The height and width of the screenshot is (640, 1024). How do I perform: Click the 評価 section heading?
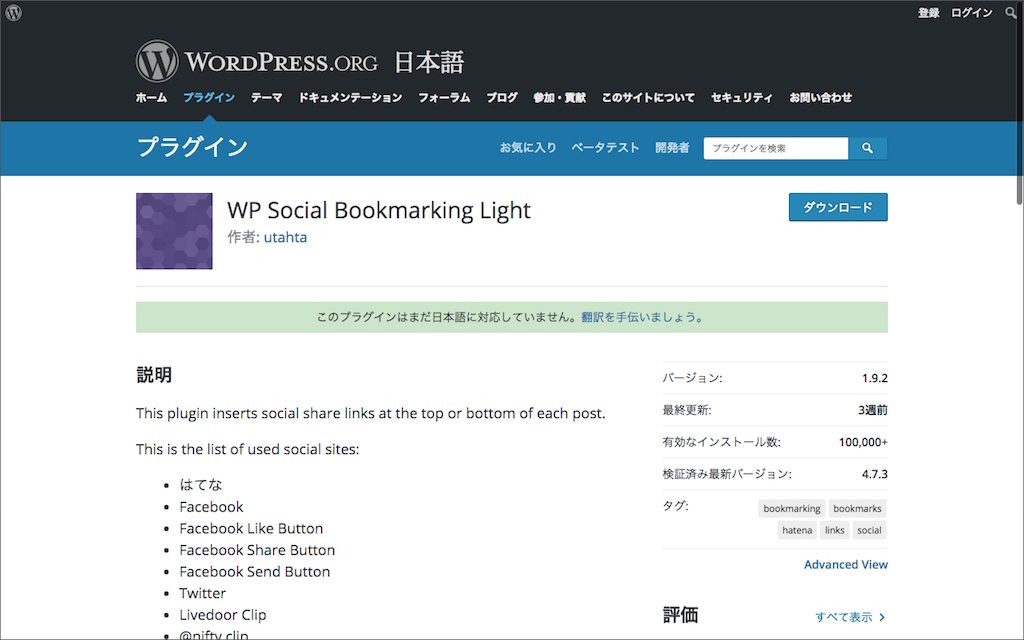coord(680,615)
